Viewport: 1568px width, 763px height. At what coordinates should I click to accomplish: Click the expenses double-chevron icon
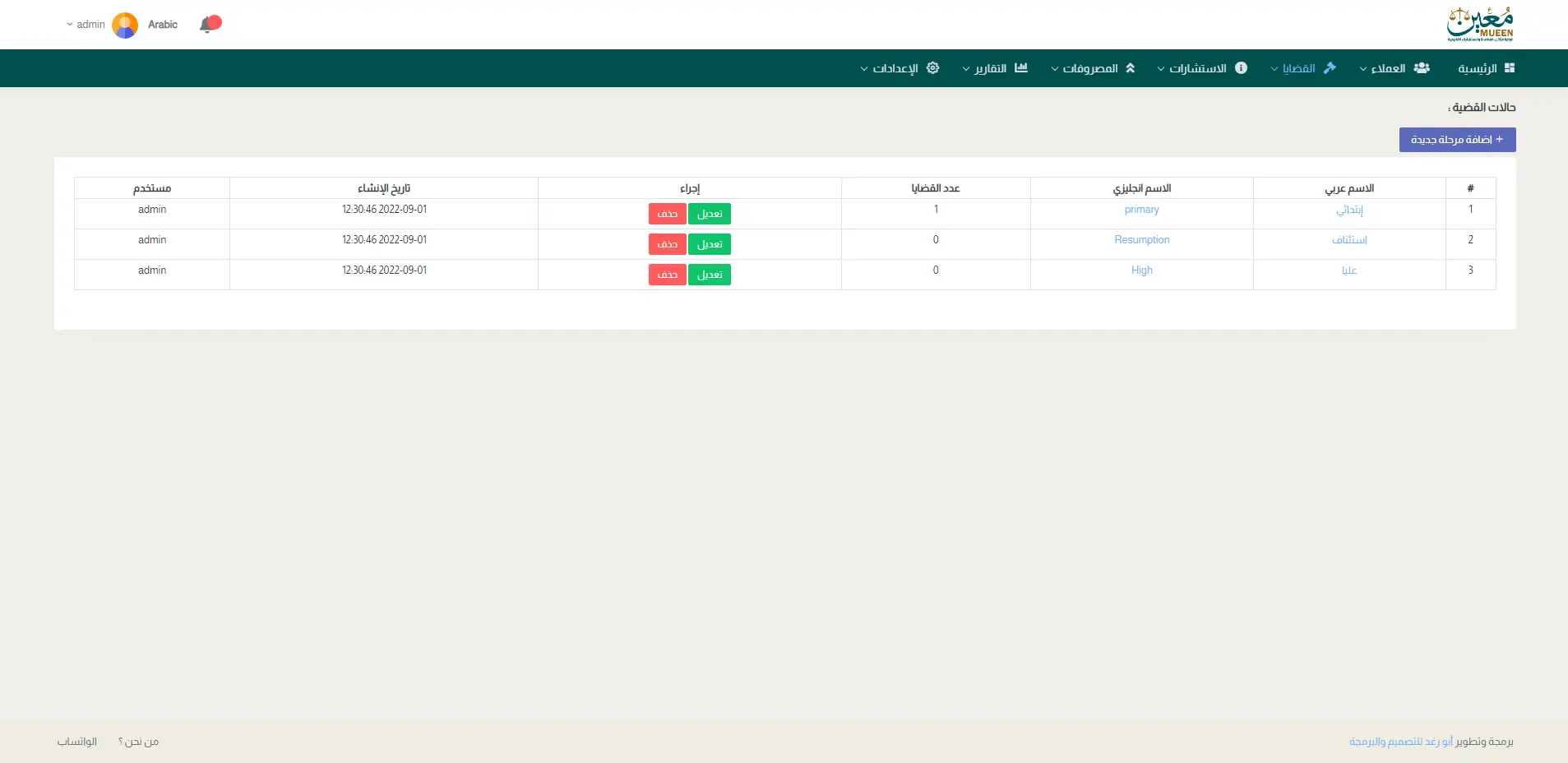pos(1131,68)
